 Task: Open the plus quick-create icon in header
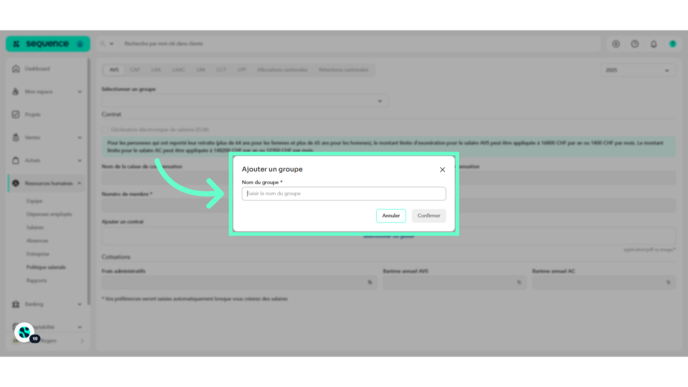point(616,44)
